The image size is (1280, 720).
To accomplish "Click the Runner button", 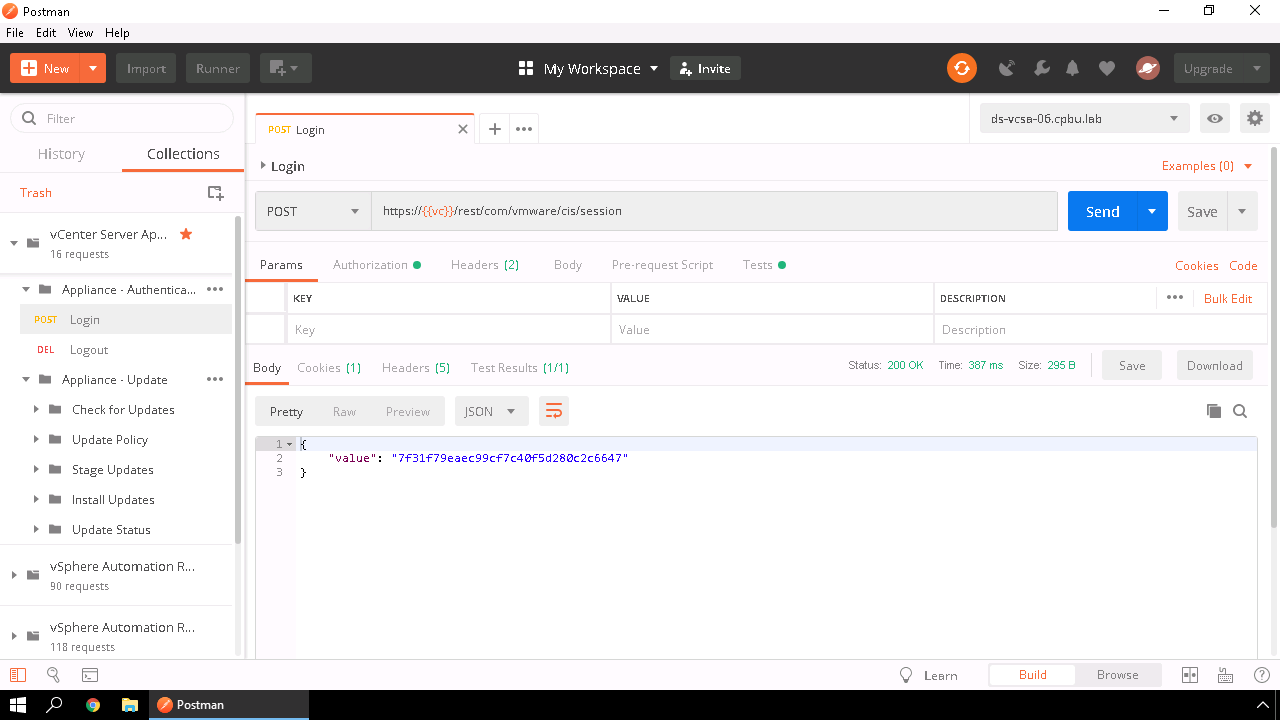I will [x=218, y=68].
